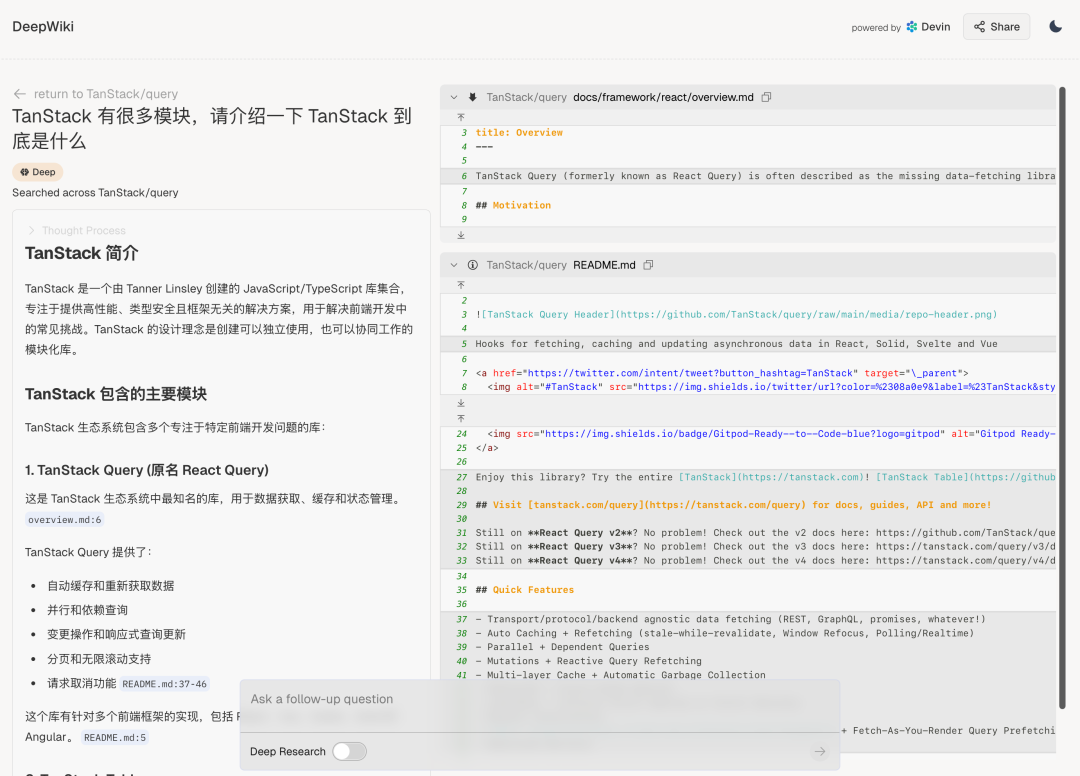This screenshot has width=1080, height=776.
Task: Click 'Mutations + Reactive Query Refetching' line
Action: point(588,661)
